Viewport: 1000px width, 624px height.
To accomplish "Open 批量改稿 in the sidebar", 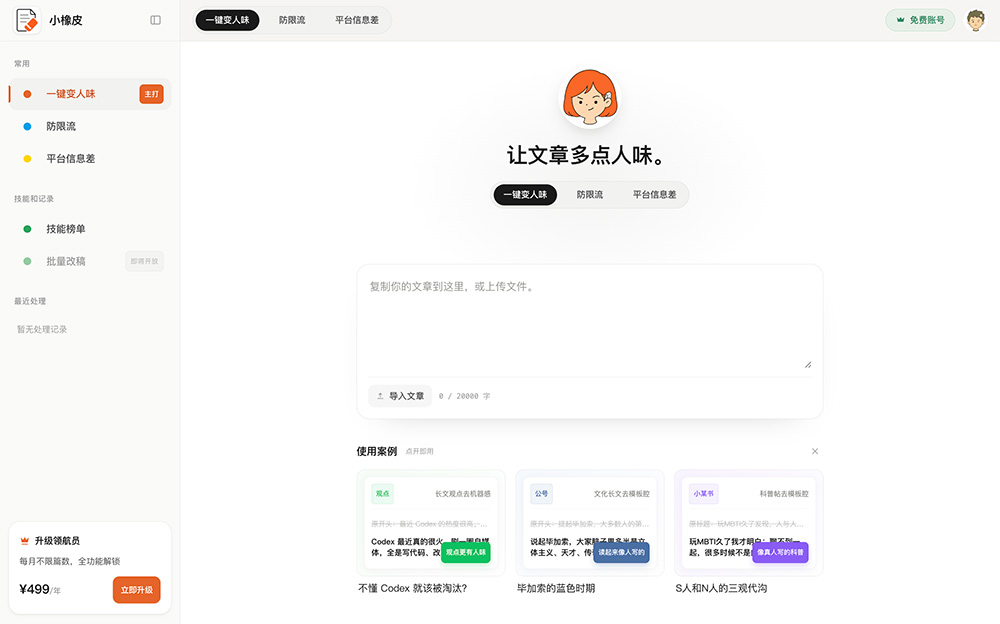I will pyautogui.click(x=90, y=261).
